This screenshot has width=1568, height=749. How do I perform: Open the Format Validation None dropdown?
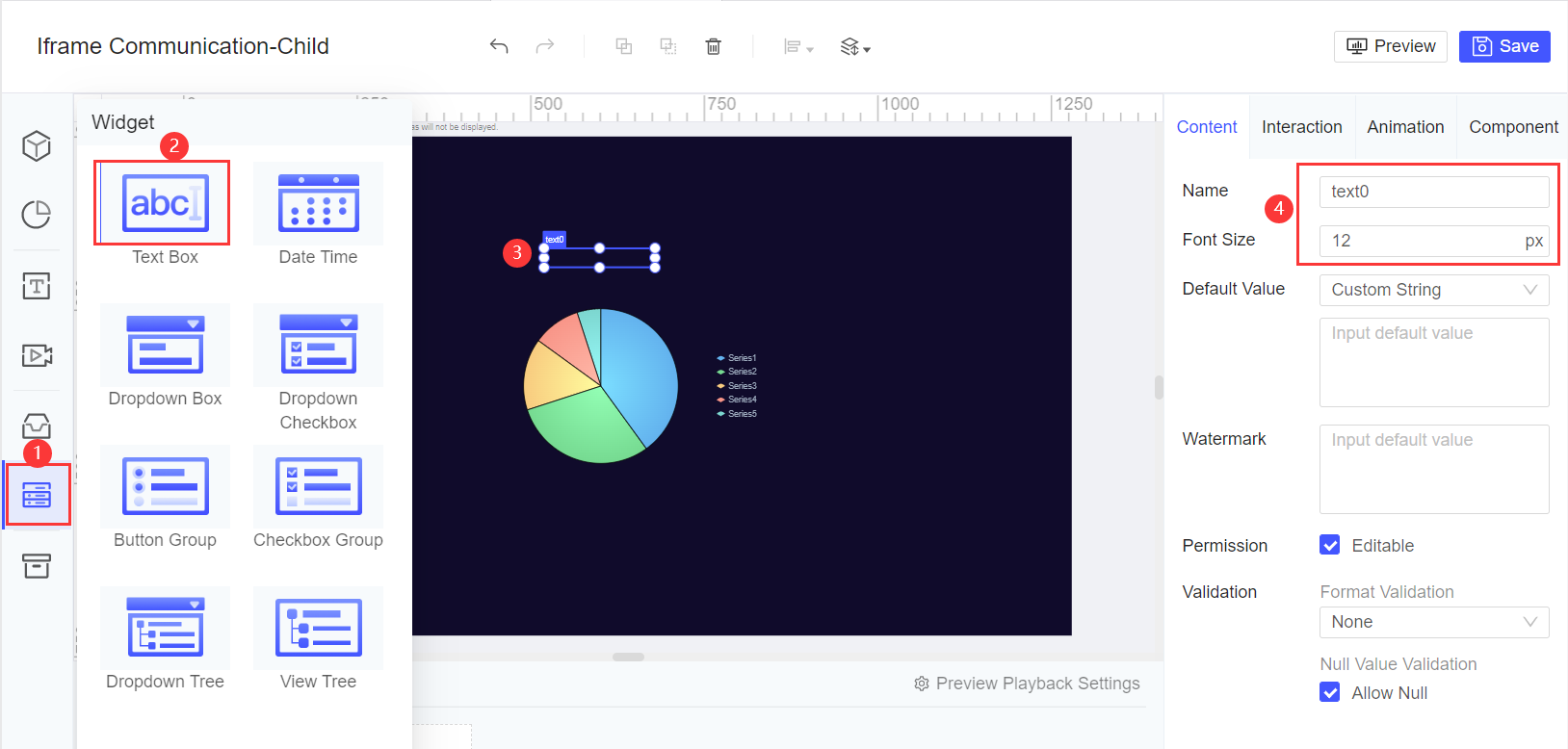pyautogui.click(x=1434, y=622)
